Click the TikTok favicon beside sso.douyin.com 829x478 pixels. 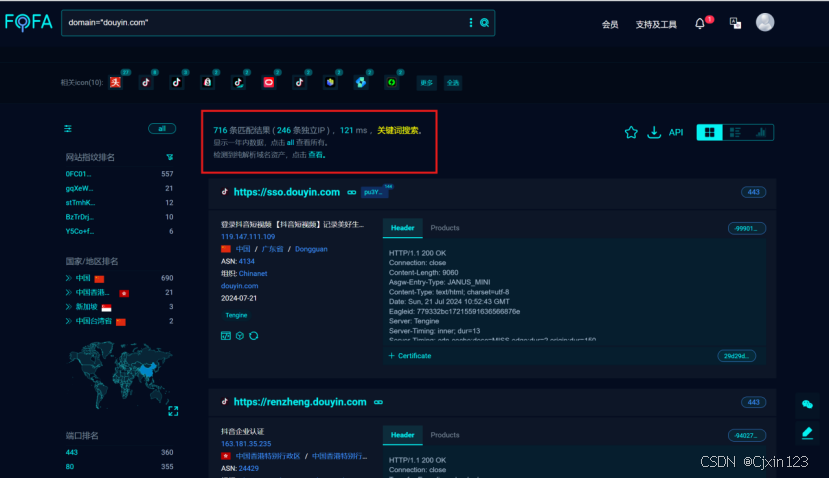pos(225,192)
